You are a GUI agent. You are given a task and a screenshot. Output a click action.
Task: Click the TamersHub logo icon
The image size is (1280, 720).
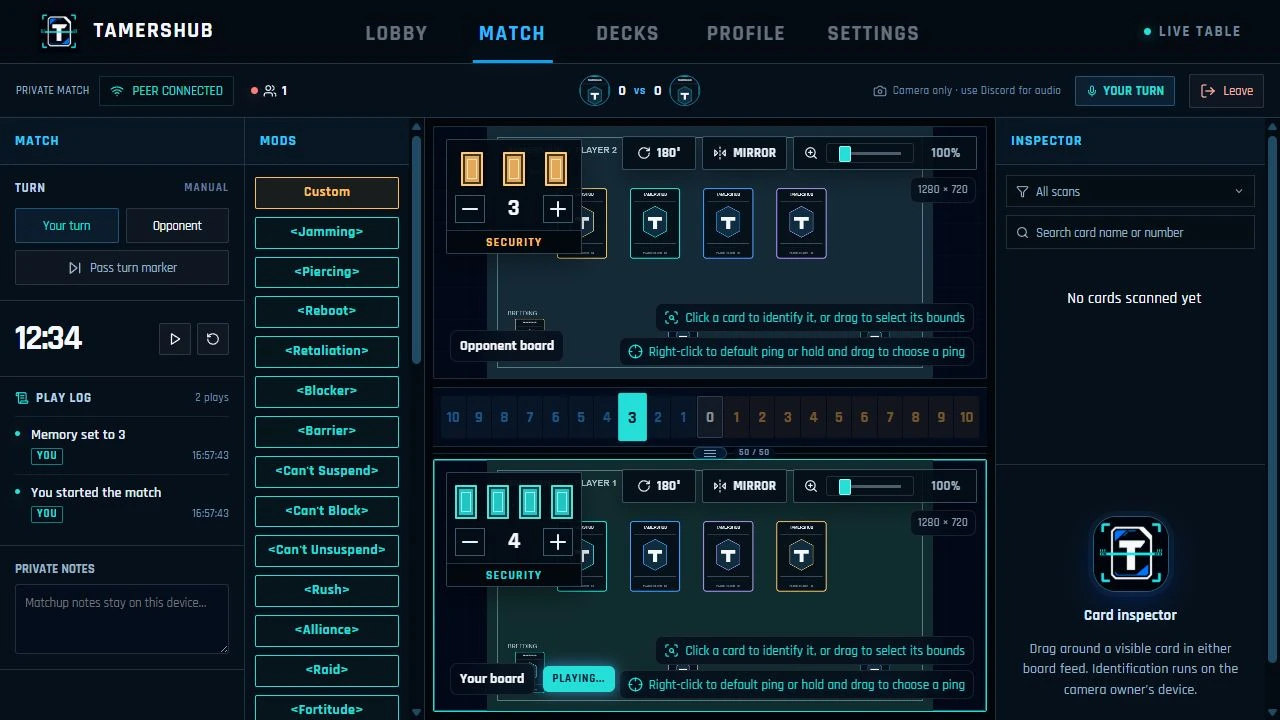(59, 30)
